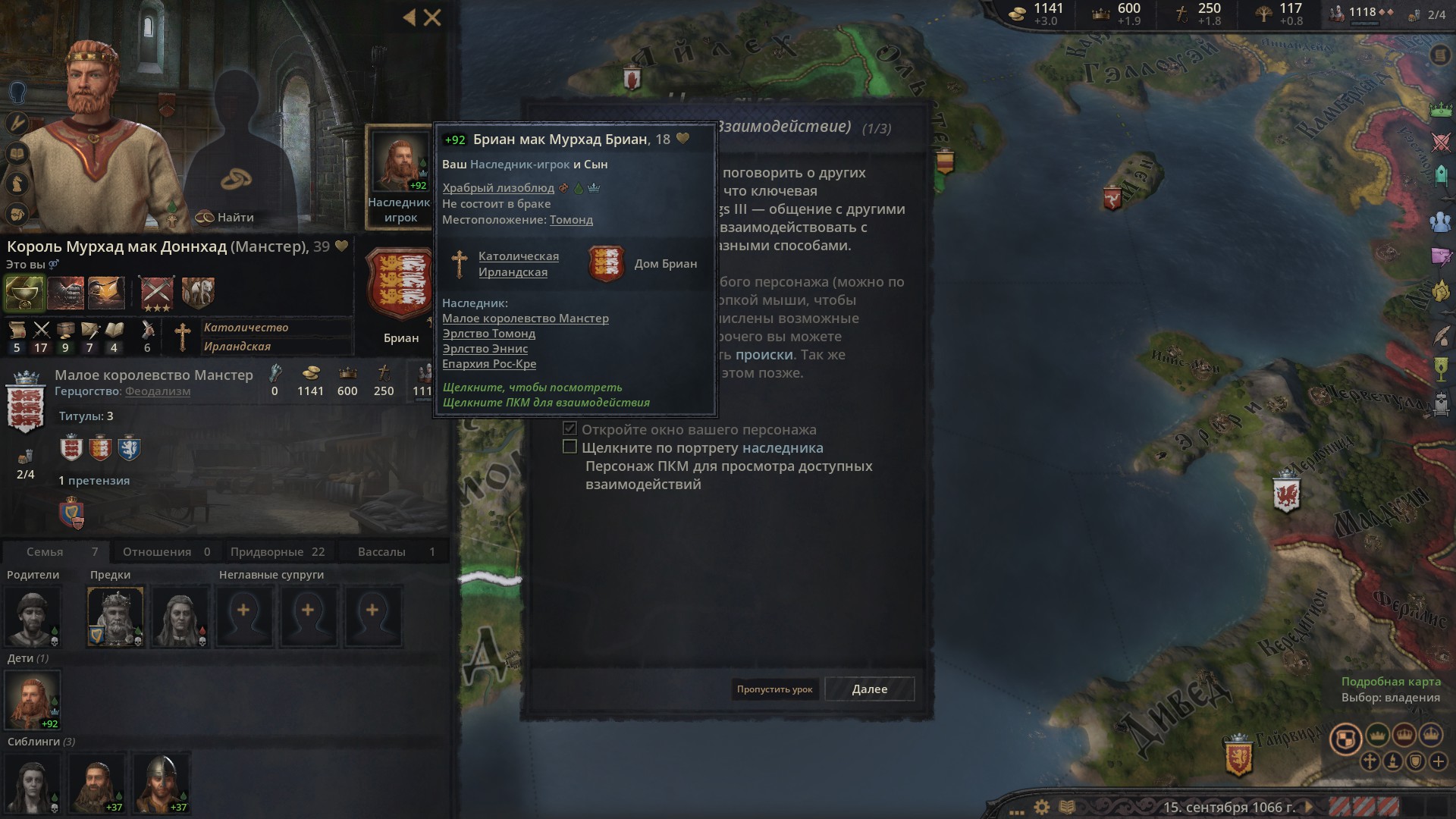Toggle the game speed pause control
The image size is (1456, 819).
(x=1309, y=807)
